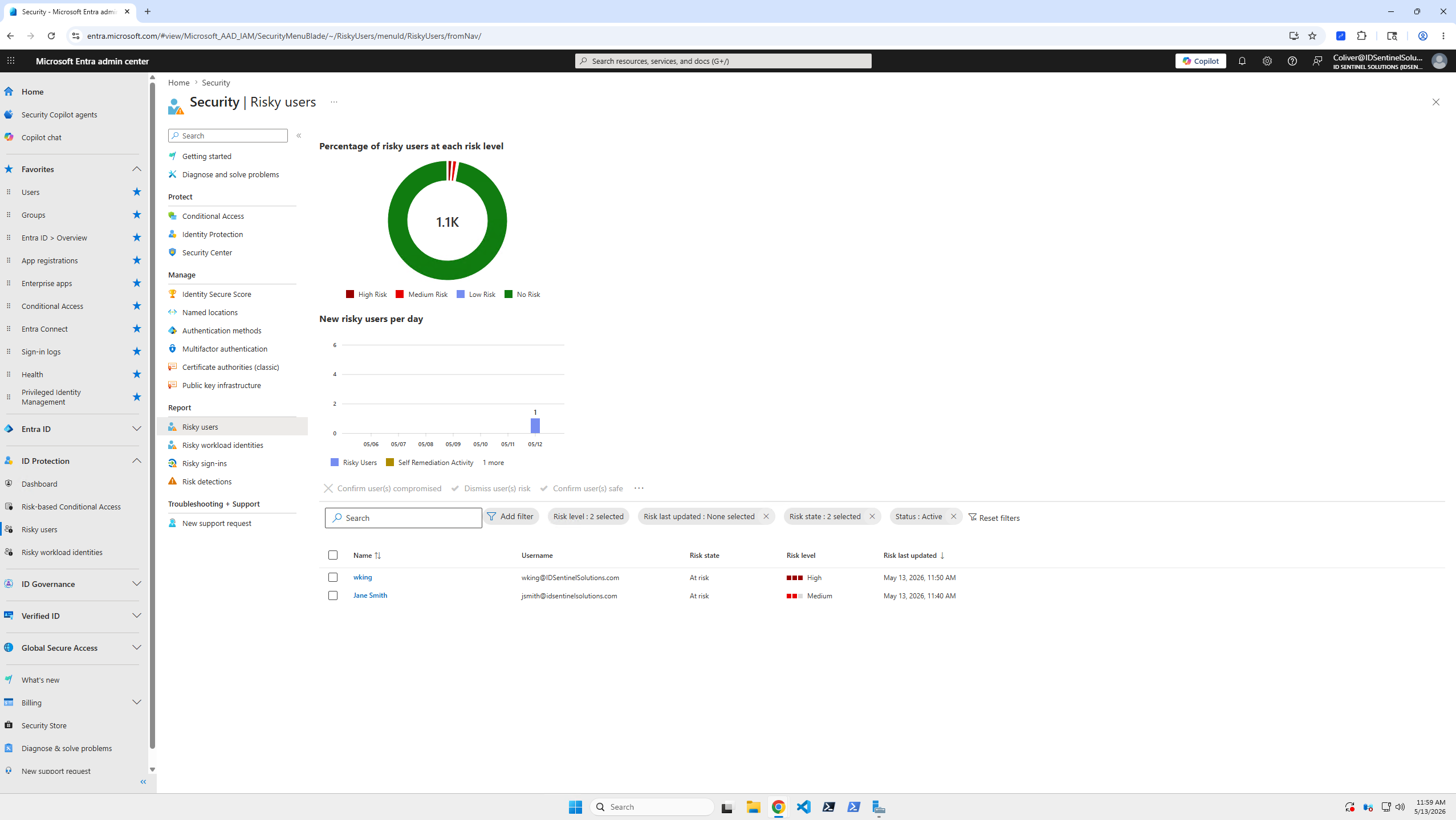Image resolution: width=1456 pixels, height=820 pixels.
Task: Check the Jane Smith row checkbox
Action: click(x=333, y=595)
